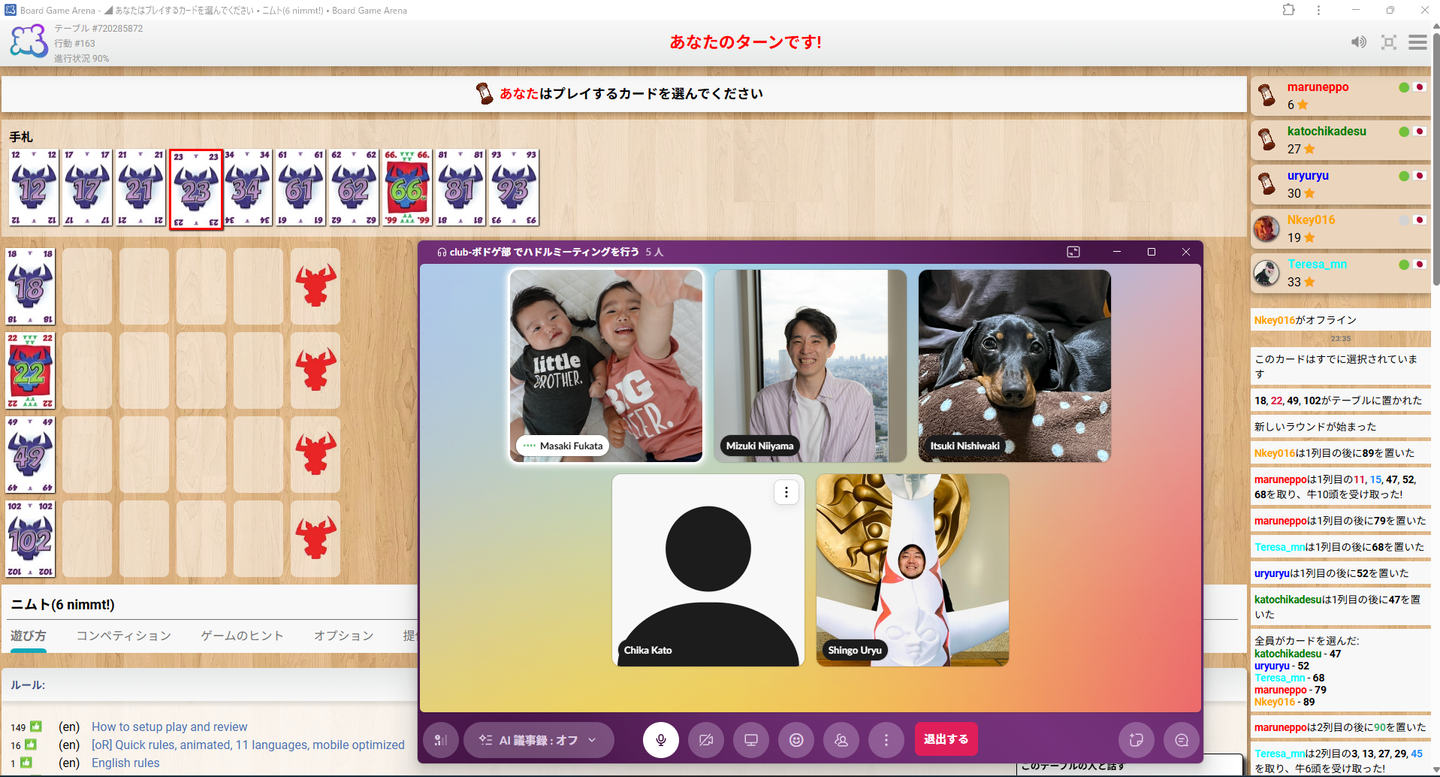Screen dimensions: 1440x777
Task: Open the huddle thread chat icon
Action: [x=1181, y=740]
